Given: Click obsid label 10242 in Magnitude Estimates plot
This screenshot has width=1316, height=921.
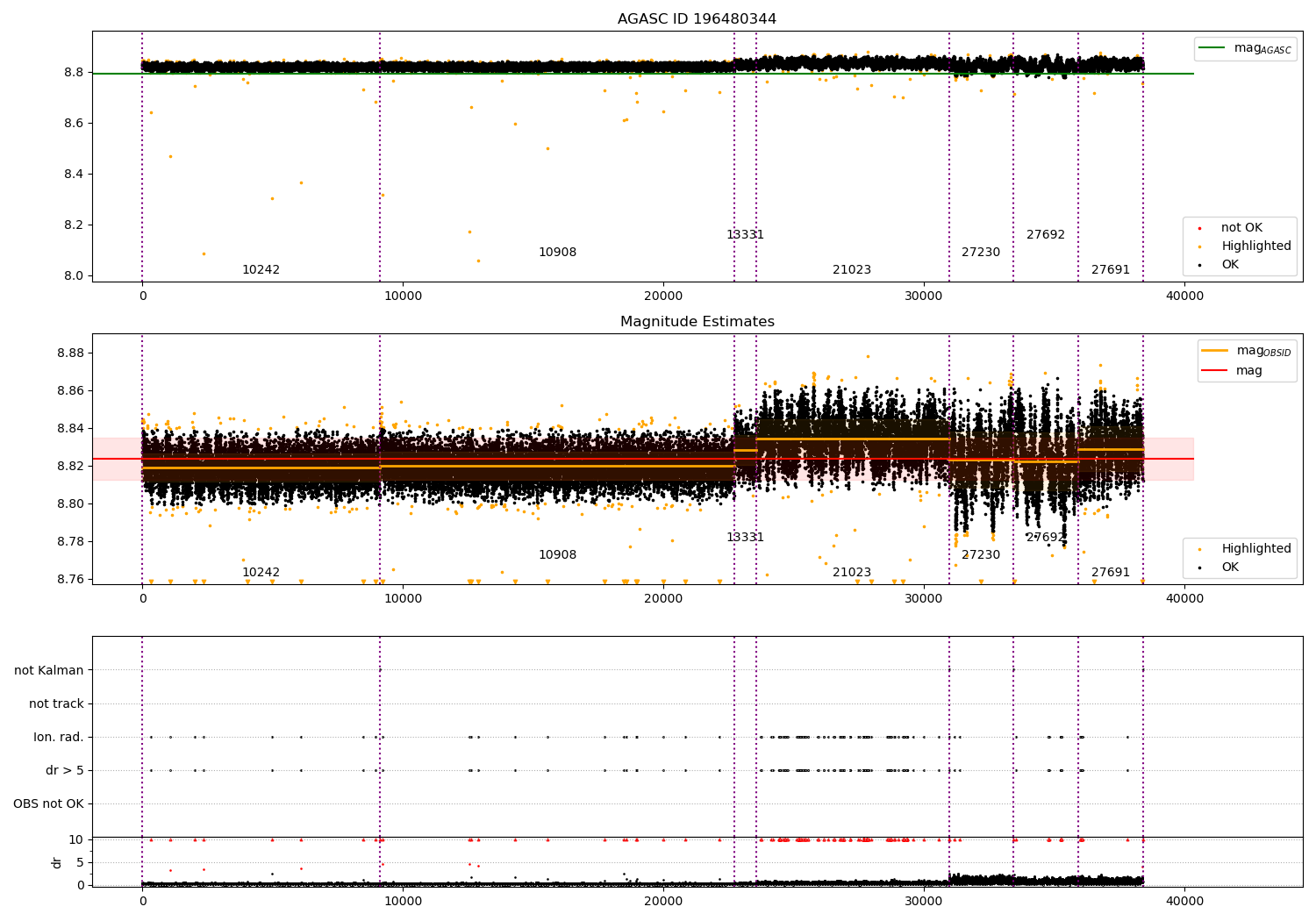Looking at the screenshot, I should point(261,573).
